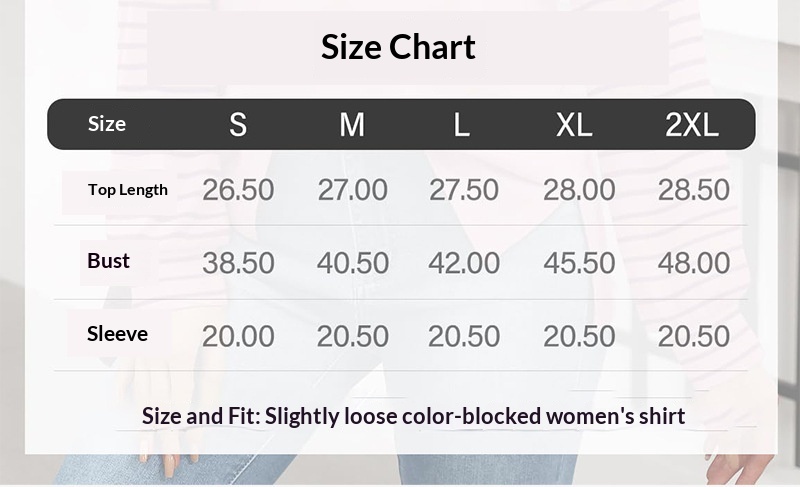
Task: Select the XL size column header
Action: tap(574, 125)
